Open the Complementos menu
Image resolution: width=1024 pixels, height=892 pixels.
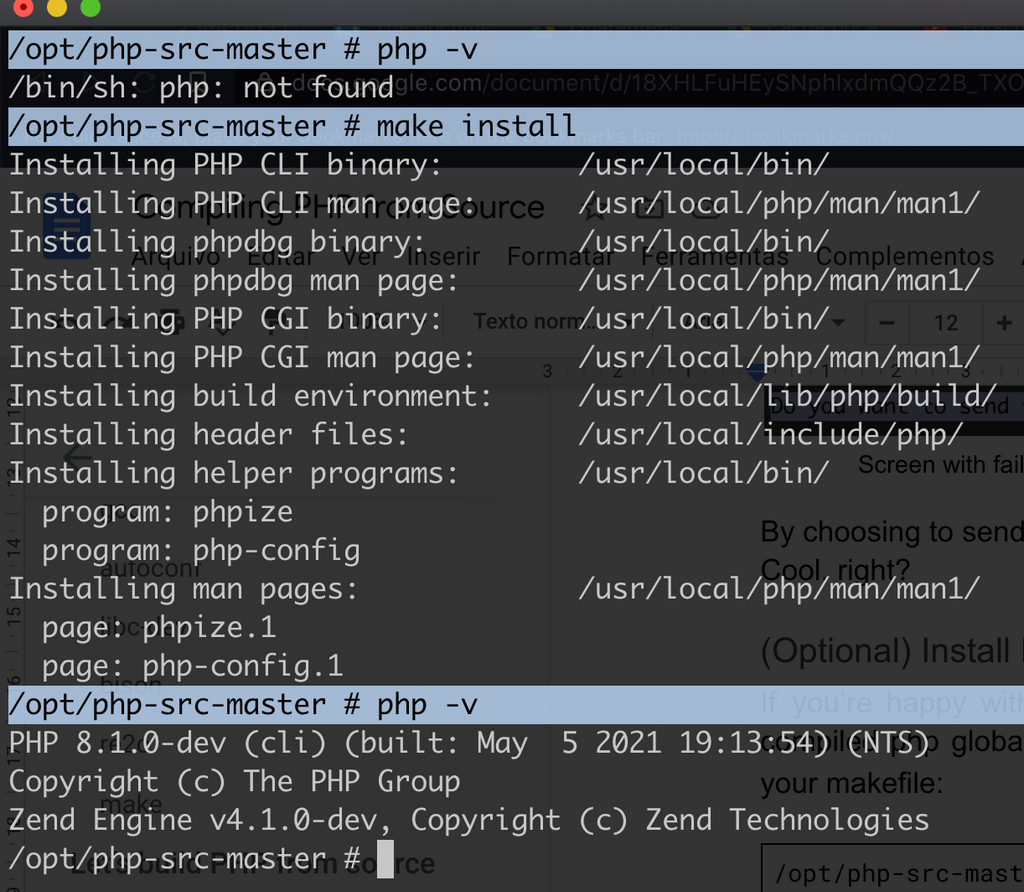point(905,257)
